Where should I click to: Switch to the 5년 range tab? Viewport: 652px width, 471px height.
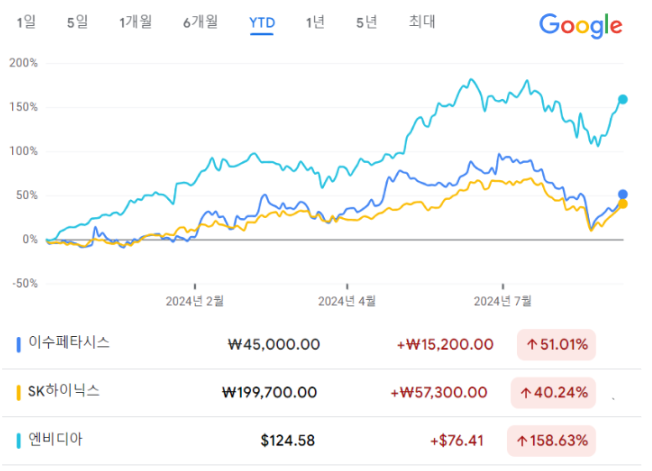(x=367, y=22)
